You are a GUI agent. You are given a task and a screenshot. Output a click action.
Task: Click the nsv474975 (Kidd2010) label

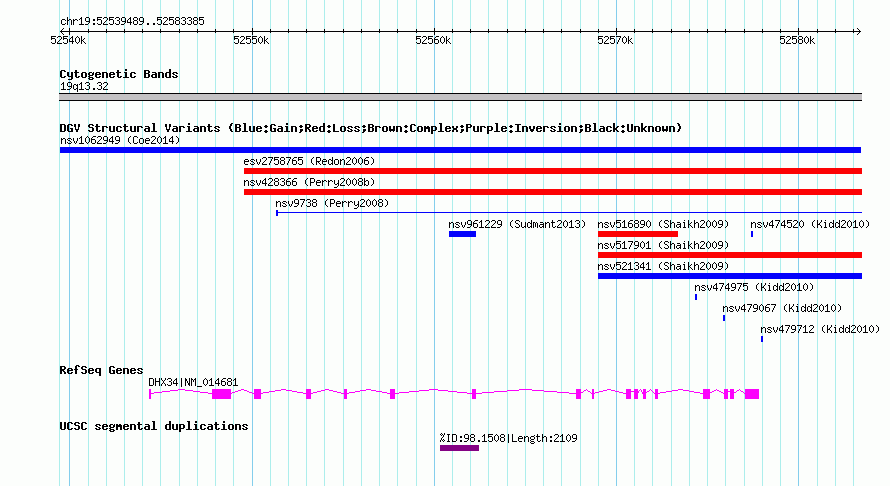[754, 287]
